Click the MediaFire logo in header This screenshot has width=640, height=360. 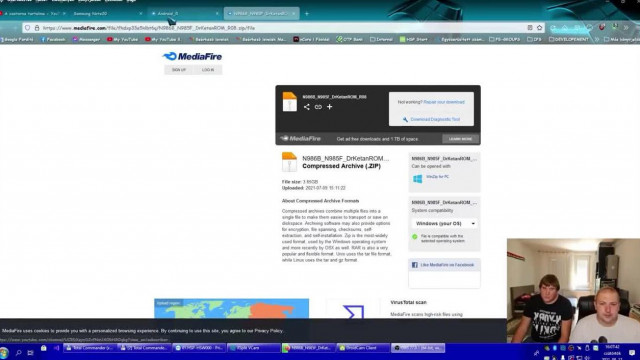[x=192, y=56]
